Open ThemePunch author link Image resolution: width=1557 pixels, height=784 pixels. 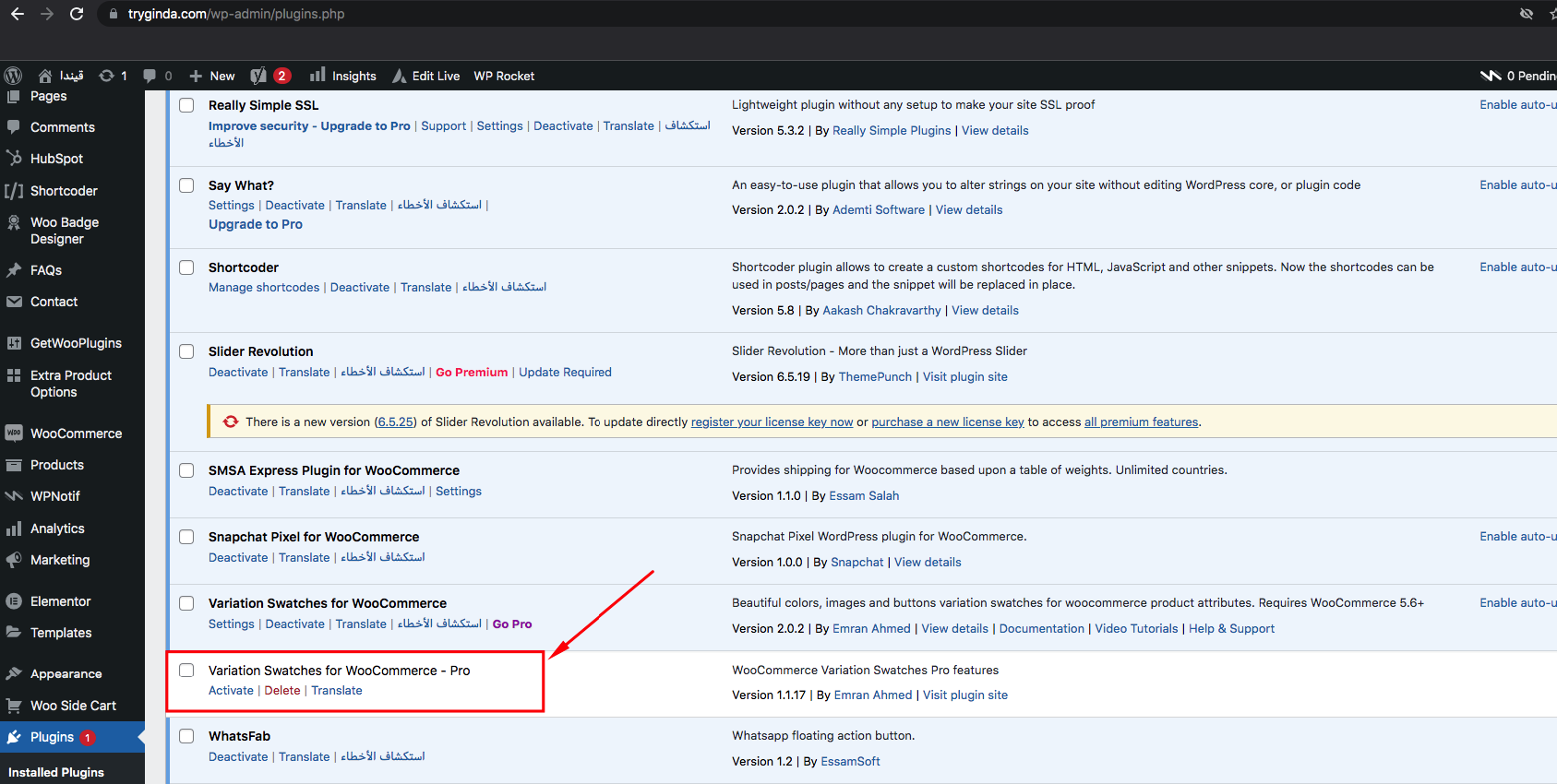click(875, 376)
